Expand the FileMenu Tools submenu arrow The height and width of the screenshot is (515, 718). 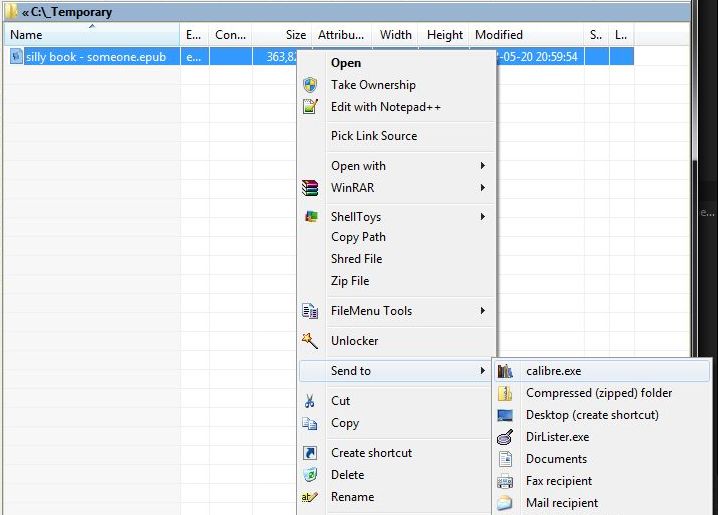(483, 311)
